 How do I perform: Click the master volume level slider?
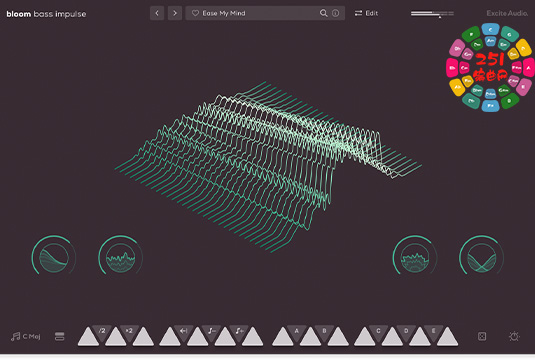432,14
